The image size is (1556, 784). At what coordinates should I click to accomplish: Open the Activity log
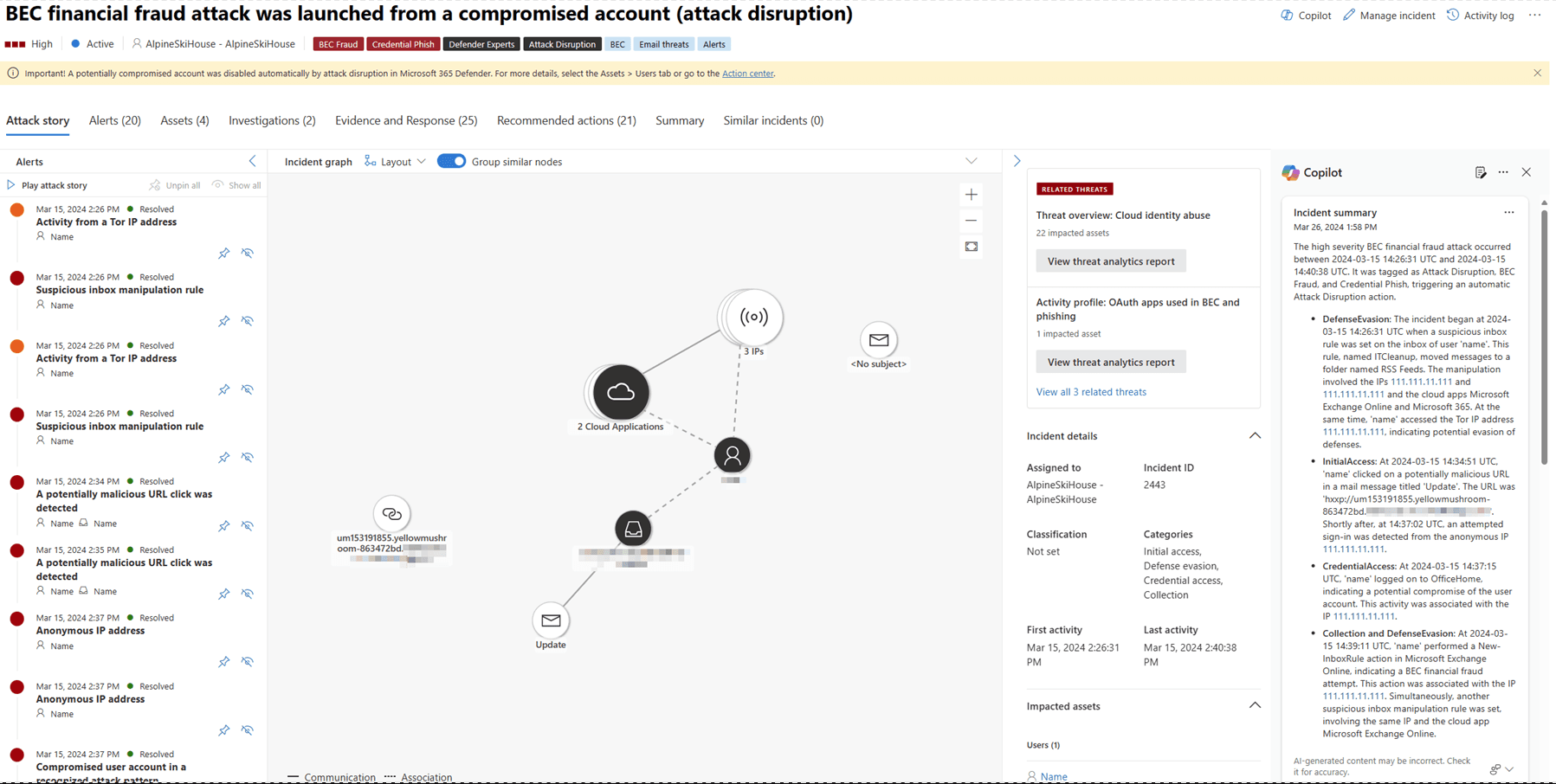1480,16
